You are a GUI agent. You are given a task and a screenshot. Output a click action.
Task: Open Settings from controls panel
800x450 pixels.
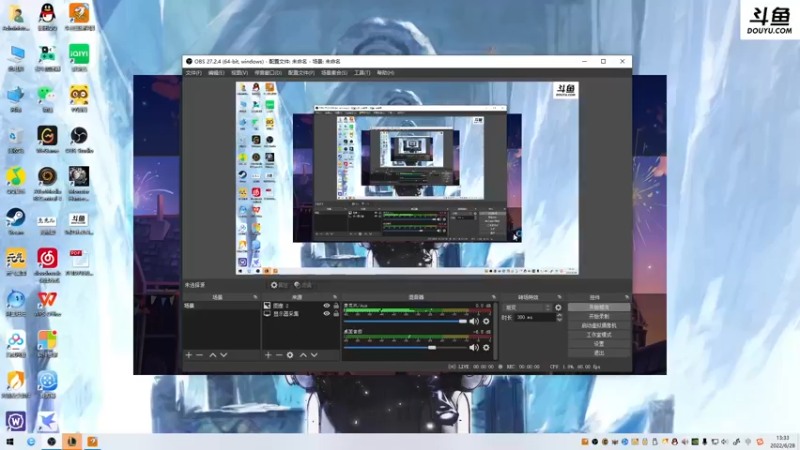(598, 344)
